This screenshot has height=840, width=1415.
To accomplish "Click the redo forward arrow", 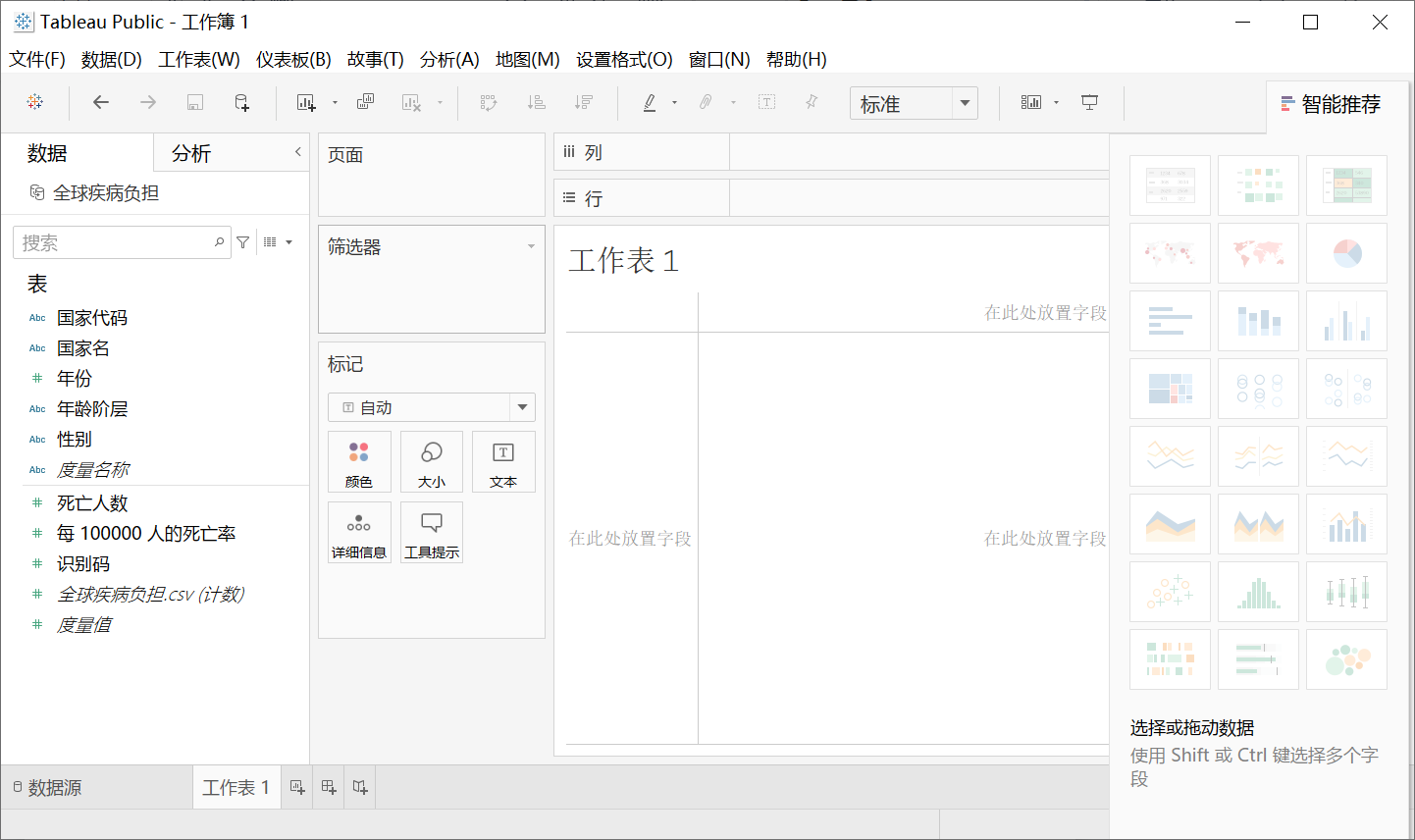I will [x=147, y=102].
